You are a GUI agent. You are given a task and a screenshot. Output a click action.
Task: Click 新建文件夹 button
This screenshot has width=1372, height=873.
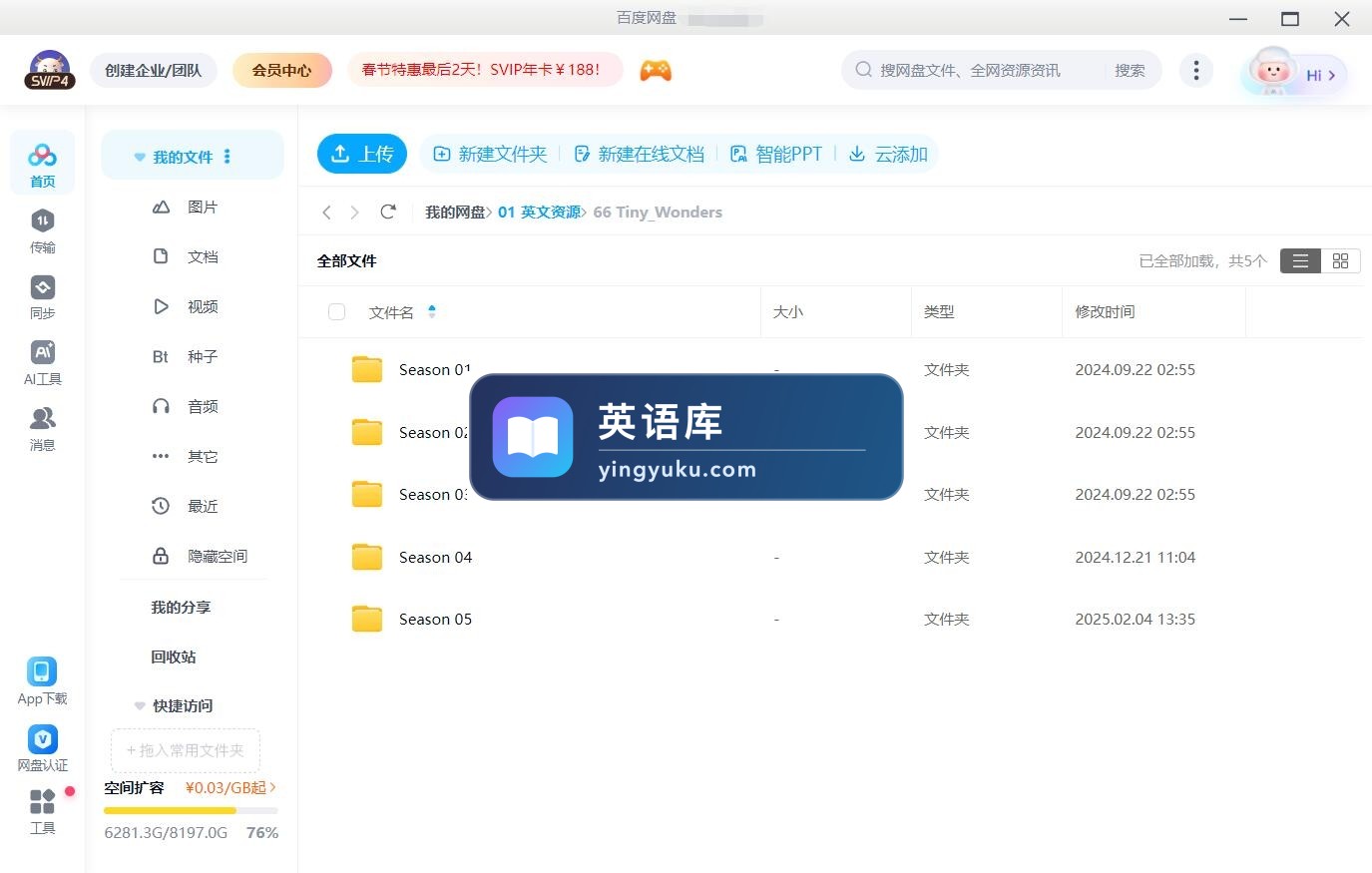click(x=490, y=154)
